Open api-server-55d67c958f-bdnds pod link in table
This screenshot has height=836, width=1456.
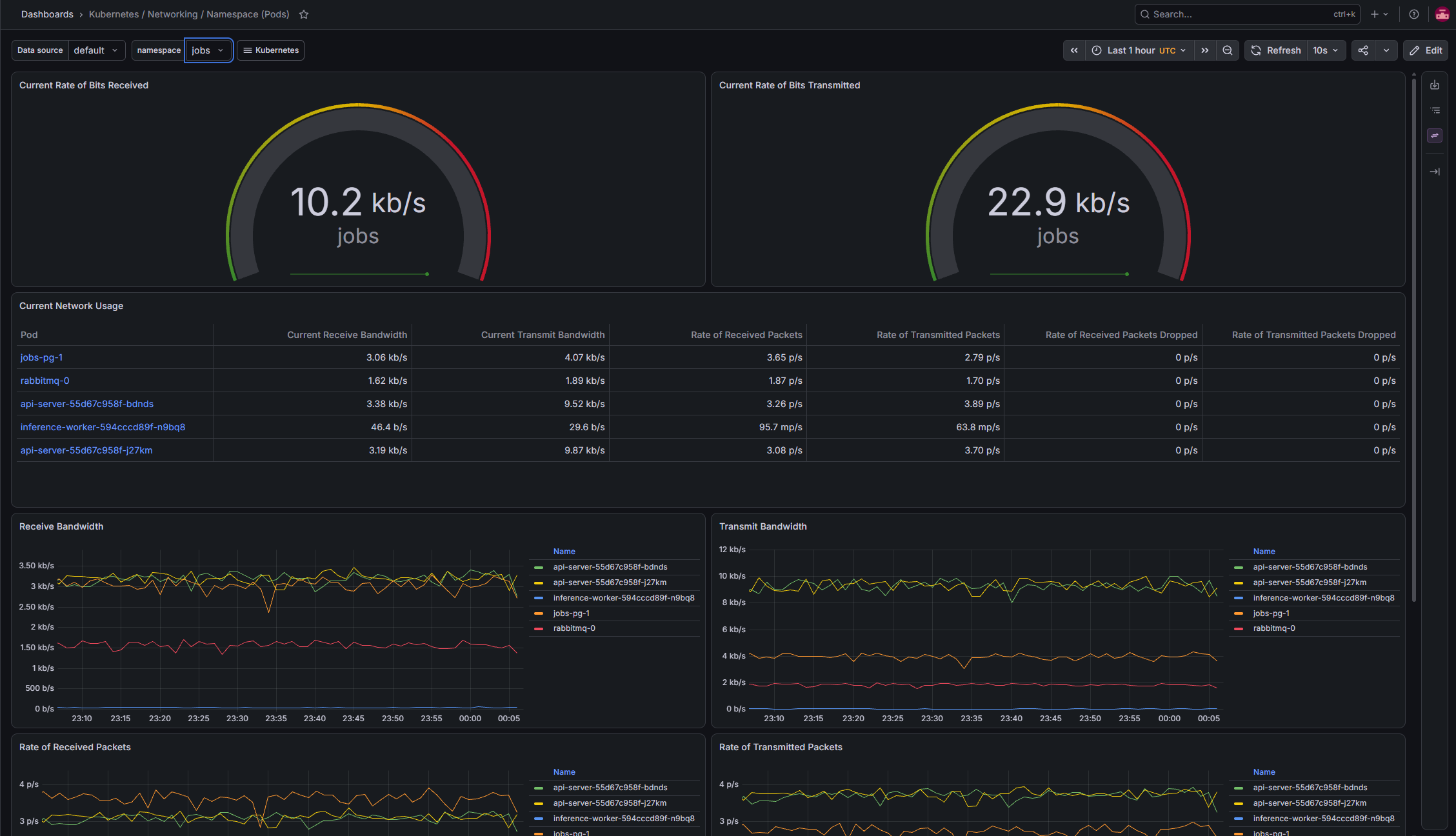(x=86, y=404)
